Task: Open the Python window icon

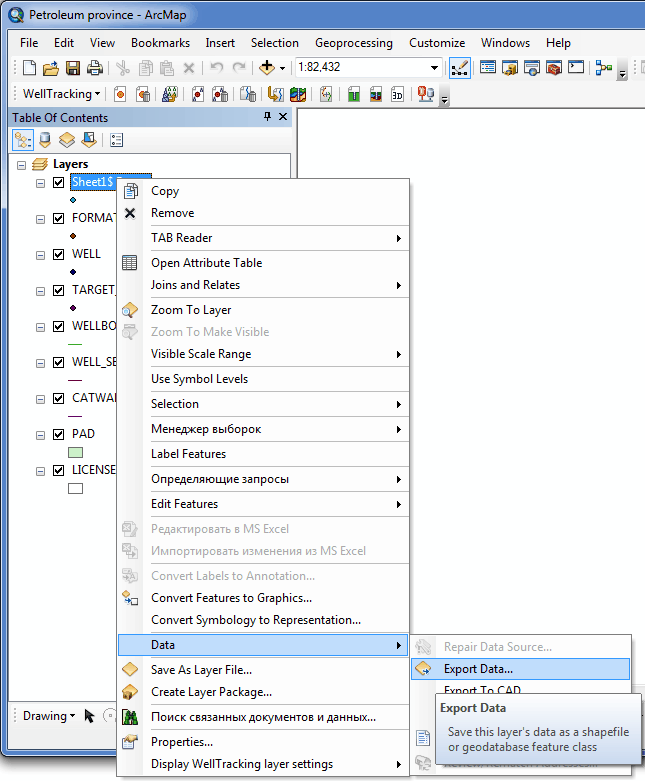Action: tap(576, 67)
